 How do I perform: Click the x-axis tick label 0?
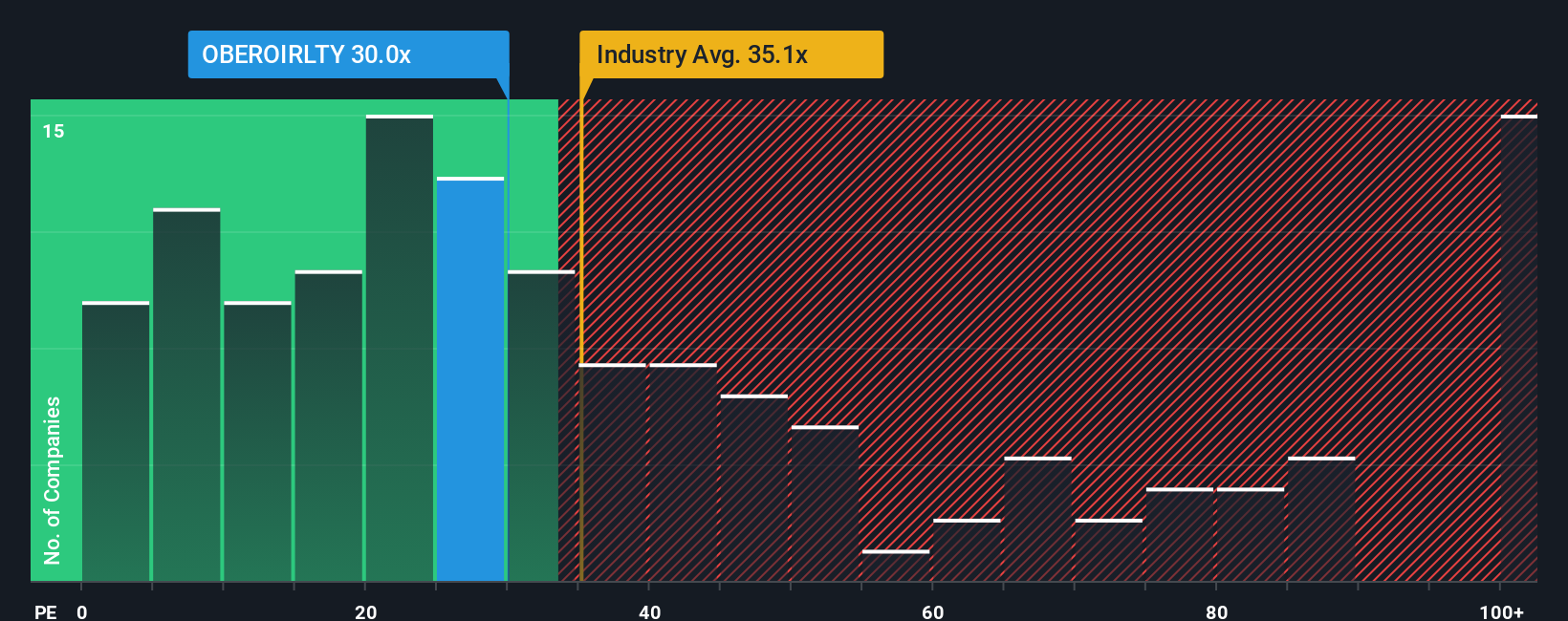point(82,611)
